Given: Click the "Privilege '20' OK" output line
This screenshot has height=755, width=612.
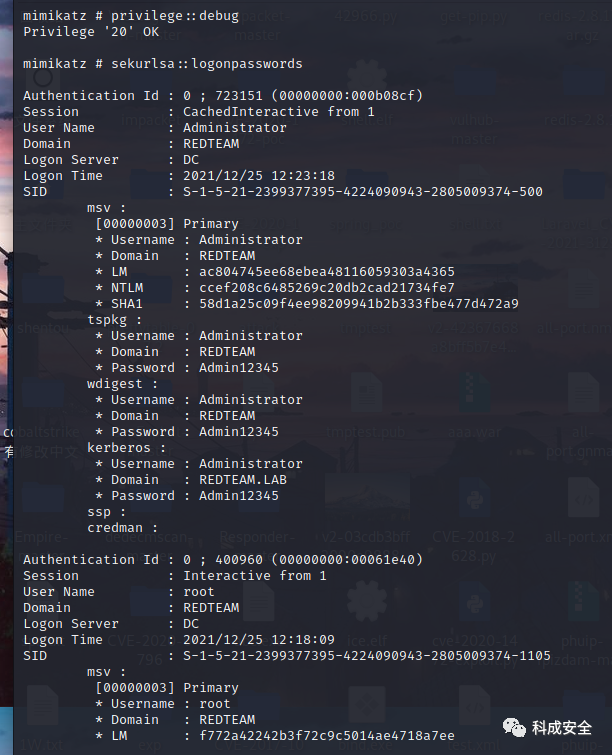Looking at the screenshot, I should click(x=91, y=32).
